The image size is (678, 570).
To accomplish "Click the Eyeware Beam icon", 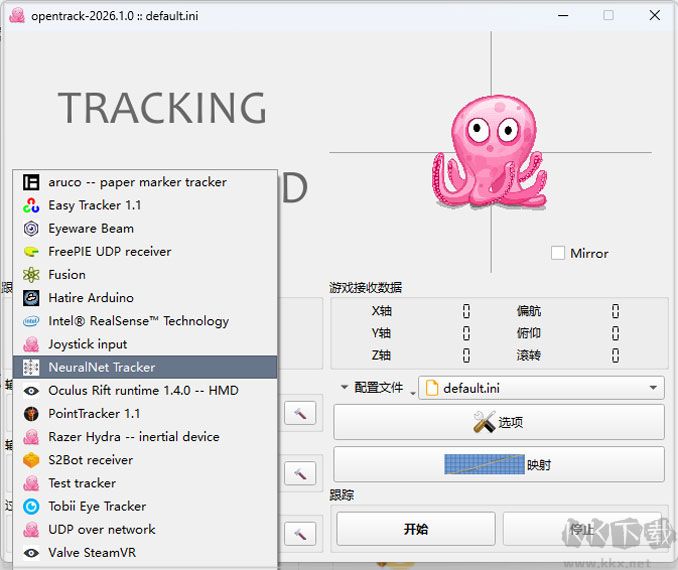I will point(31,228).
